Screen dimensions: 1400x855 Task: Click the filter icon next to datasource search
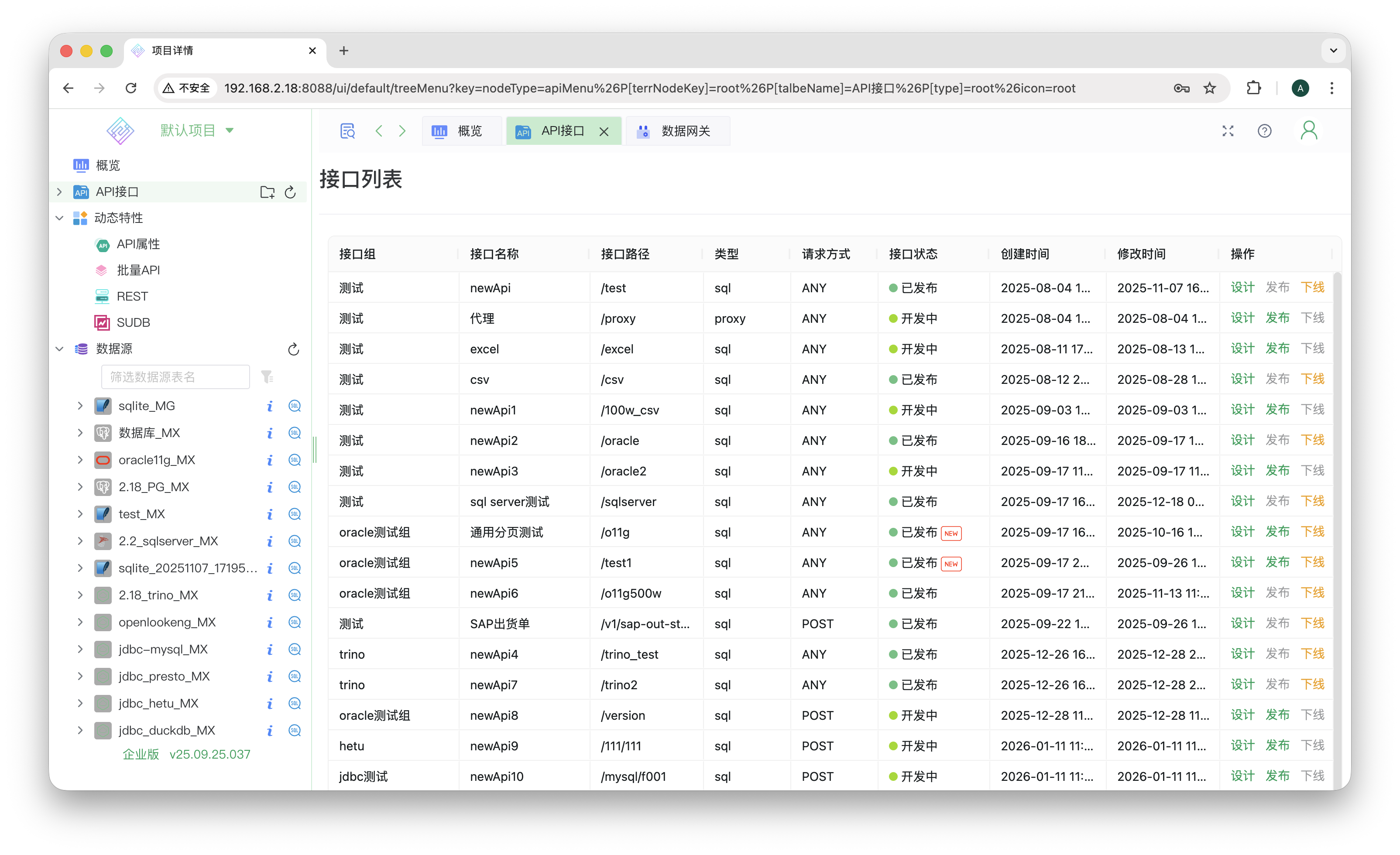point(267,376)
